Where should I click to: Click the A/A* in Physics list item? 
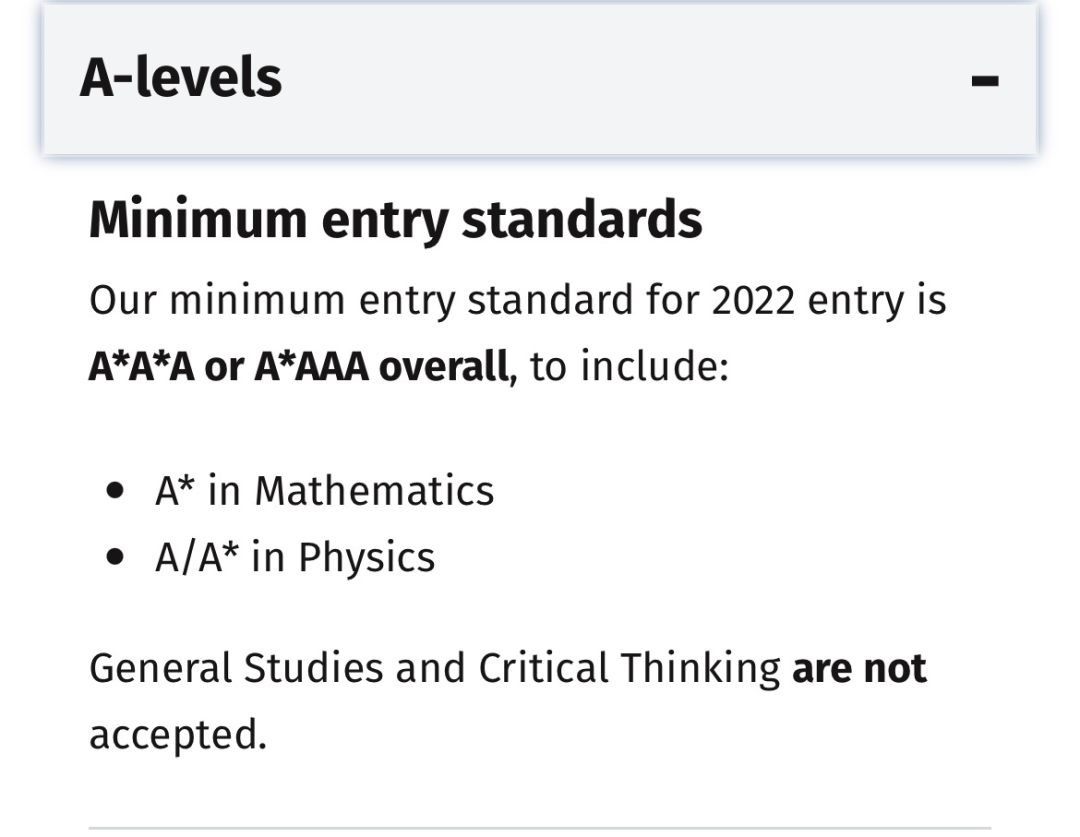[x=294, y=557]
